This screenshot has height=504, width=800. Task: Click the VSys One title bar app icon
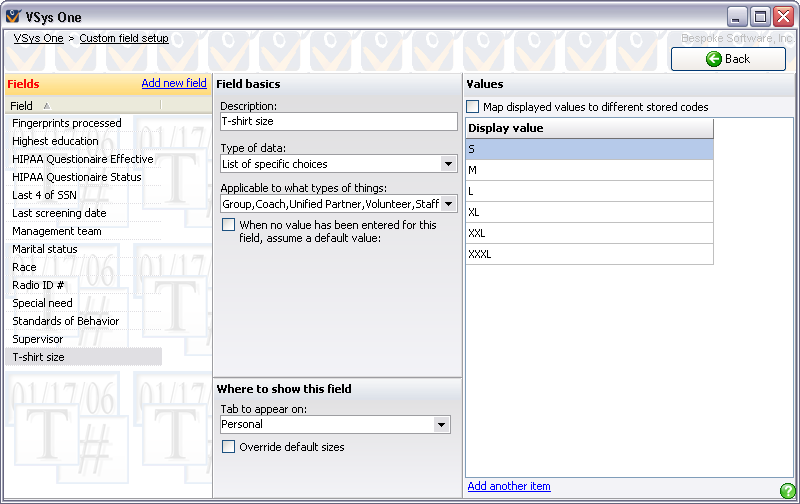click(x=13, y=17)
